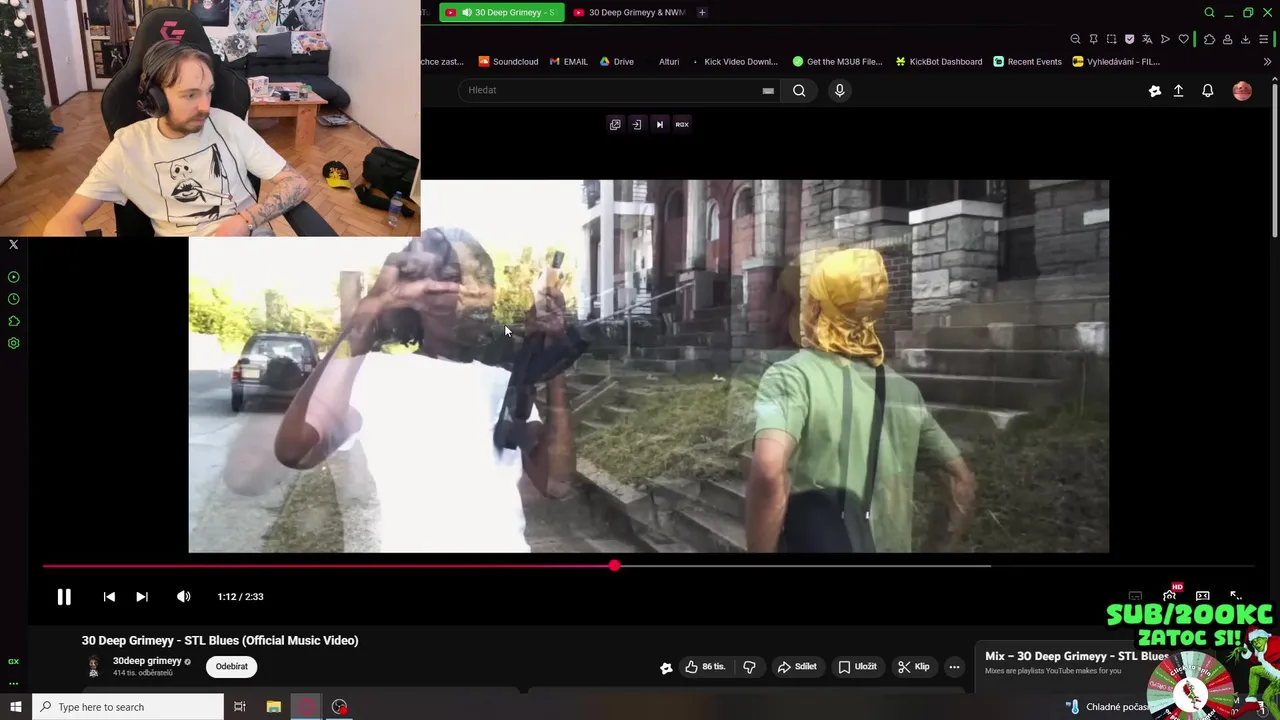This screenshot has height=720, width=1280.
Task: Switch to the 30 Deep Grimeyy & NWM tab
Action: (629, 12)
